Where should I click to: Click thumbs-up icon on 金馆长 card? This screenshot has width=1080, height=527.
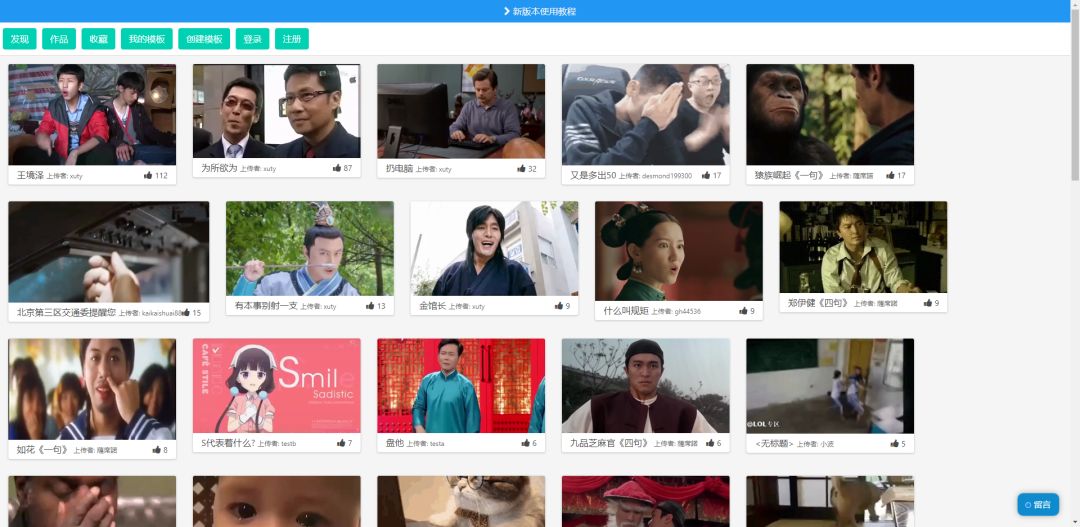pos(559,306)
